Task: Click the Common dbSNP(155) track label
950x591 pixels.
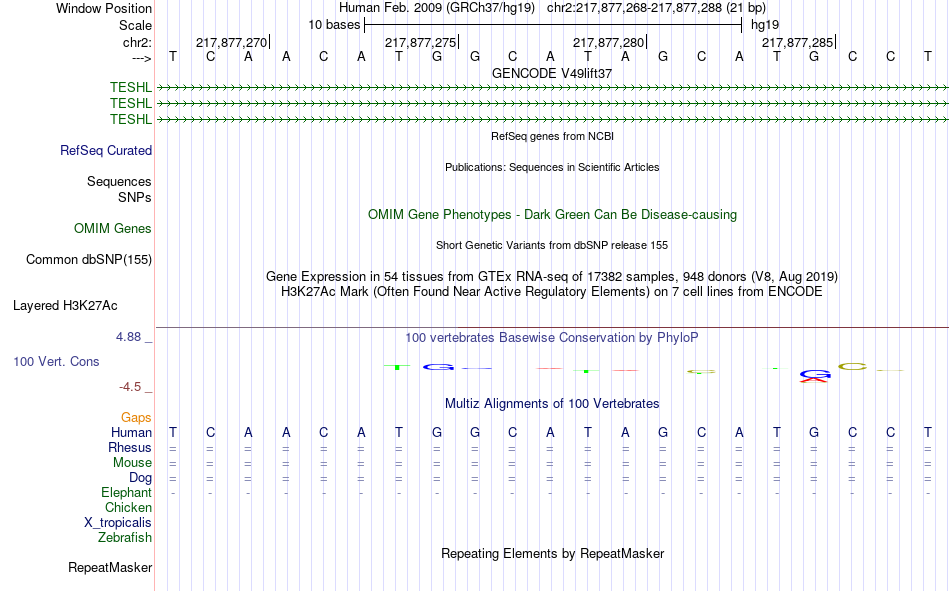Action: pos(88,259)
